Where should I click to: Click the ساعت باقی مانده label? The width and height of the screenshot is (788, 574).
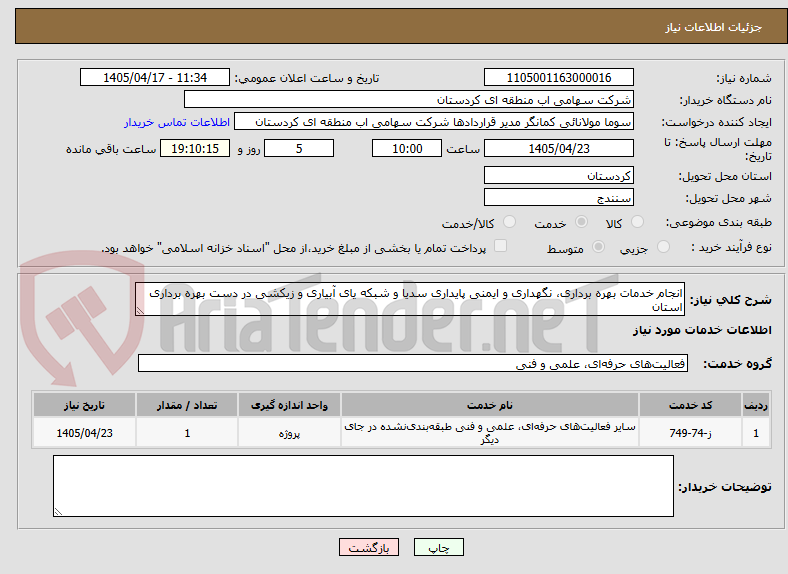click(x=111, y=149)
